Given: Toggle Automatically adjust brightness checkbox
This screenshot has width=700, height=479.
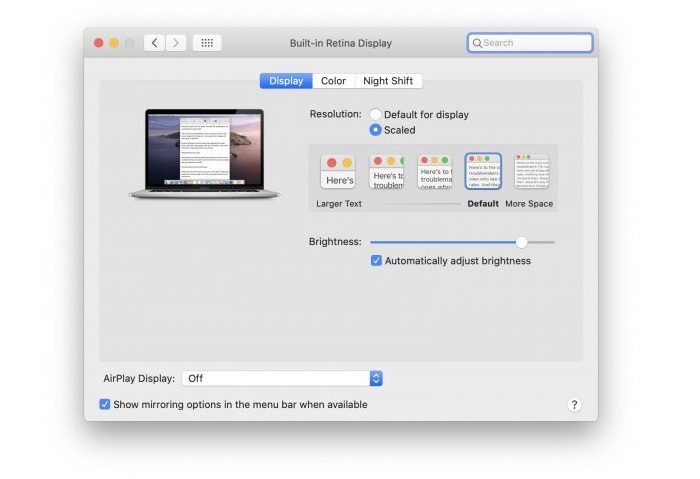Looking at the screenshot, I should [376, 261].
